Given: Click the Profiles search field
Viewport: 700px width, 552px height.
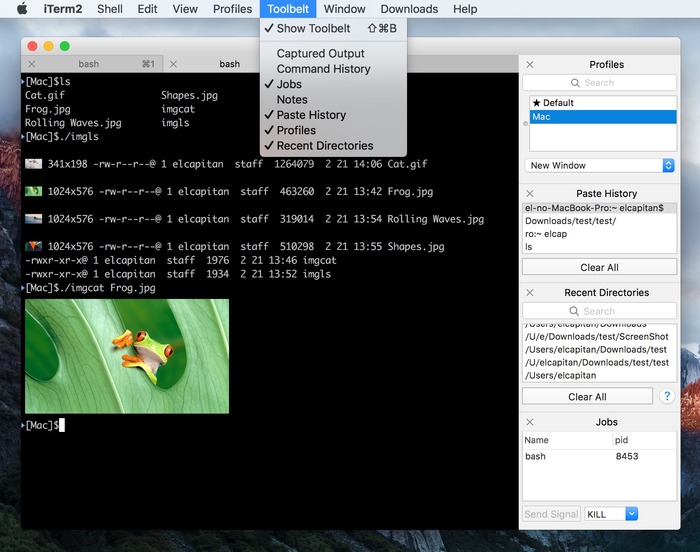Looking at the screenshot, I should click(600, 83).
